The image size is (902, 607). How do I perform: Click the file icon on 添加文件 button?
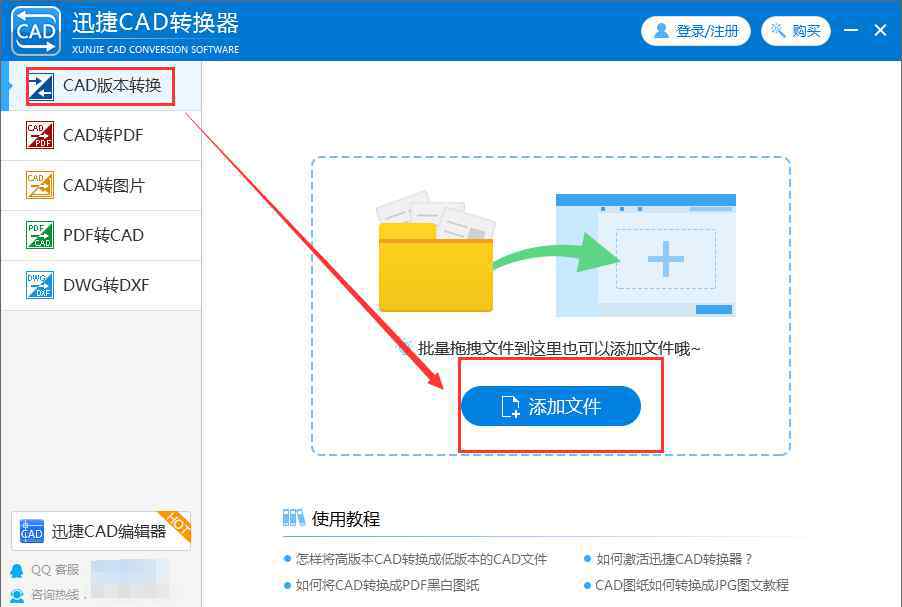pyautogui.click(x=510, y=407)
